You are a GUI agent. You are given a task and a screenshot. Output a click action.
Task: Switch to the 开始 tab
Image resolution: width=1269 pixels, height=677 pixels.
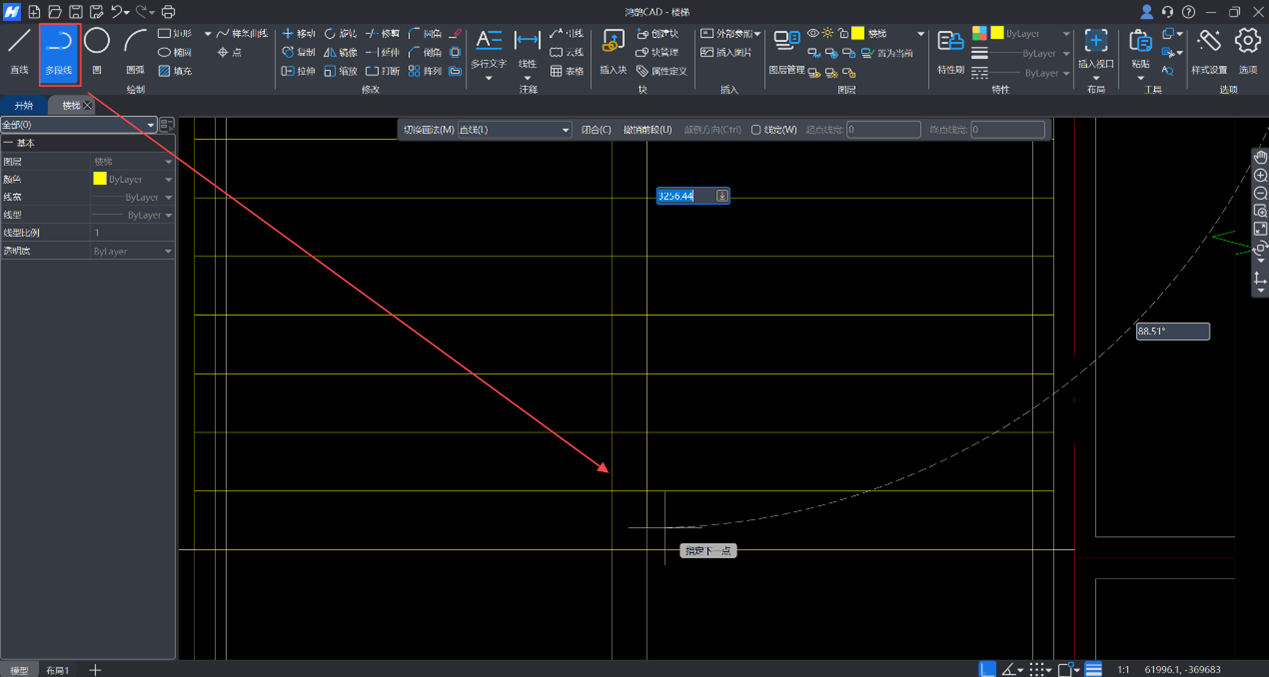coord(24,106)
